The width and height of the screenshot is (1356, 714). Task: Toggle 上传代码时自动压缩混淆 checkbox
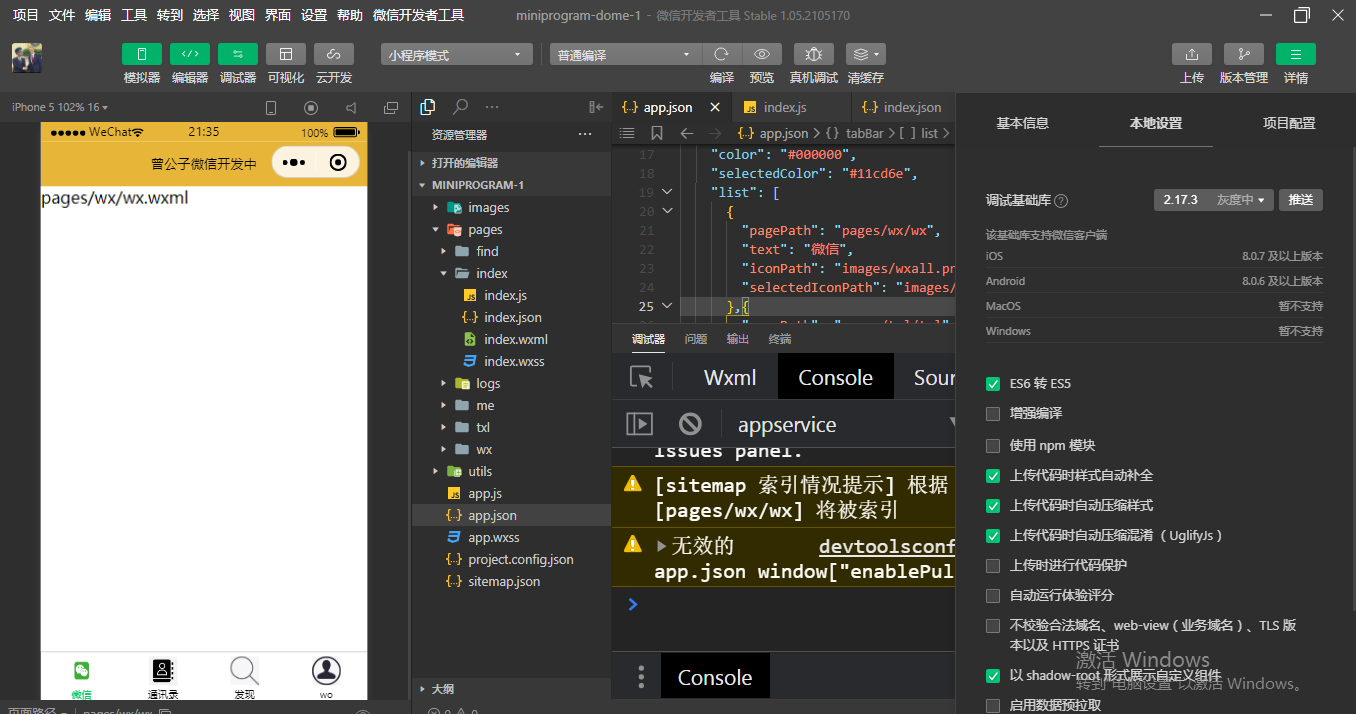pyautogui.click(x=993, y=535)
